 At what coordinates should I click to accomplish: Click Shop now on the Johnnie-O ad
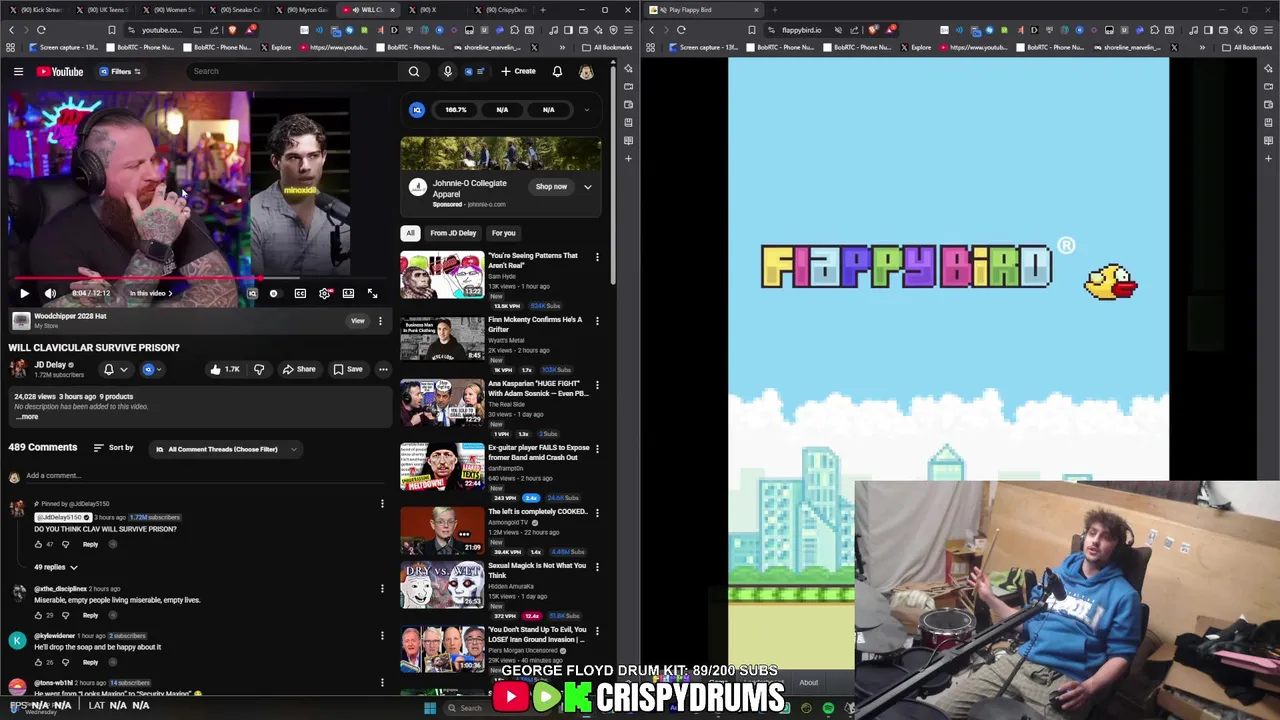click(x=551, y=186)
